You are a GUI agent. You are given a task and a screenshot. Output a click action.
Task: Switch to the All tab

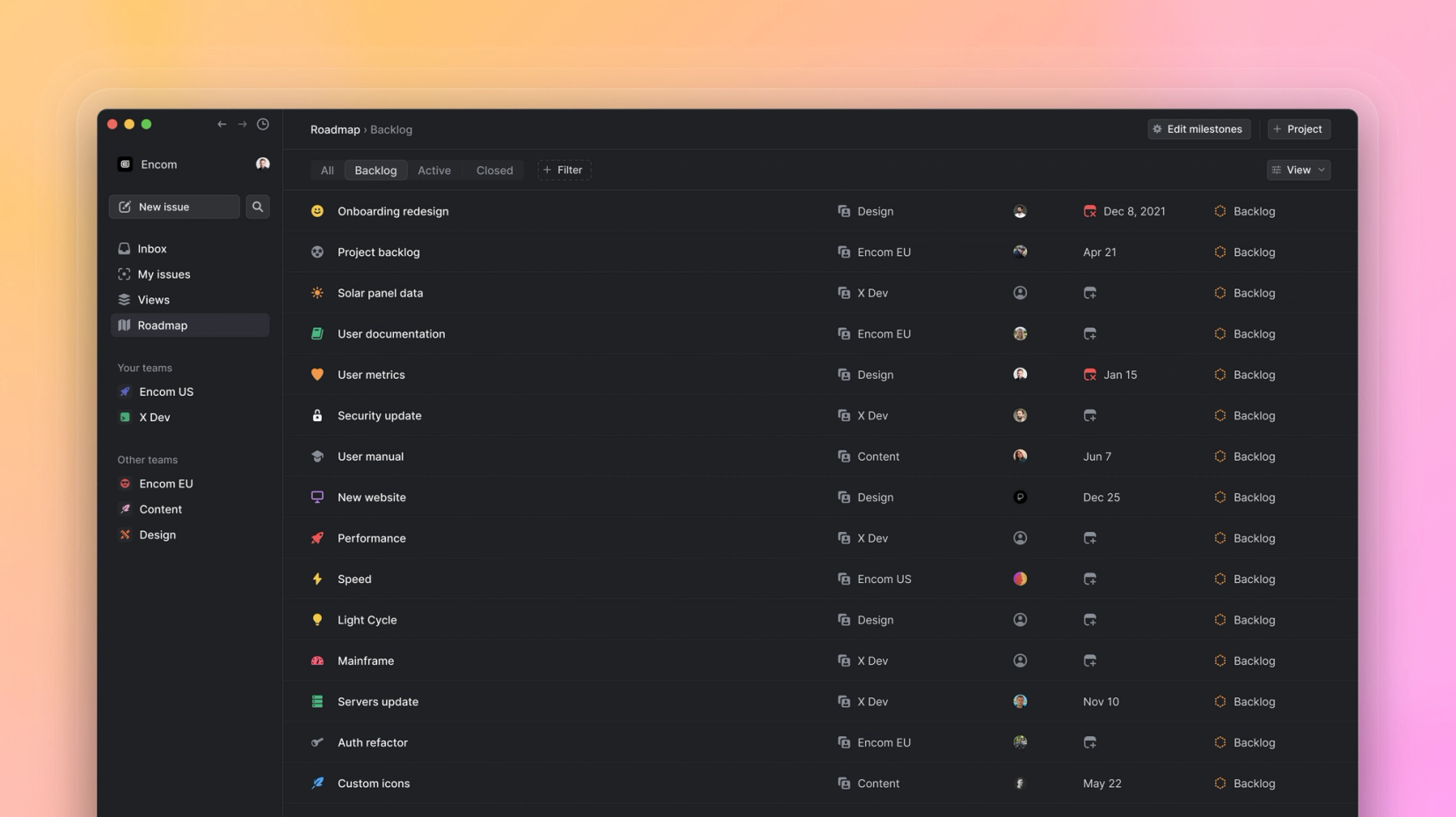(x=327, y=171)
